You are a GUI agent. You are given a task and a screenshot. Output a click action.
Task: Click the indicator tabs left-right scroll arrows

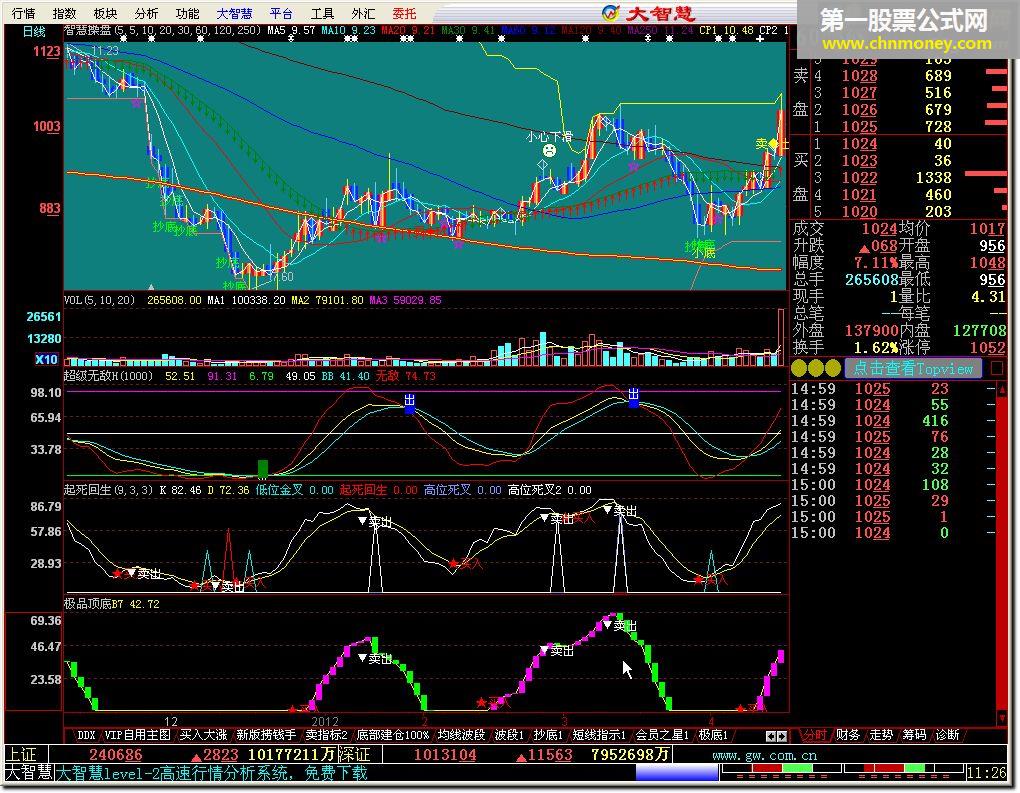[776, 736]
